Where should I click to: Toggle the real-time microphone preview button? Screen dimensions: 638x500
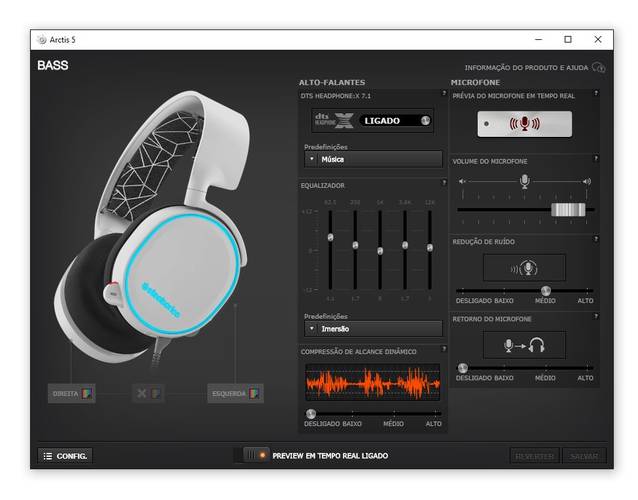click(x=524, y=124)
